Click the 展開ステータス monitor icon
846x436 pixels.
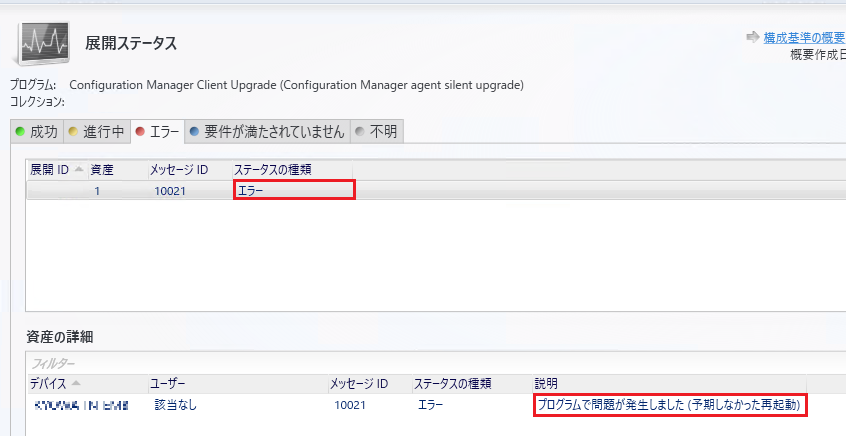43,43
